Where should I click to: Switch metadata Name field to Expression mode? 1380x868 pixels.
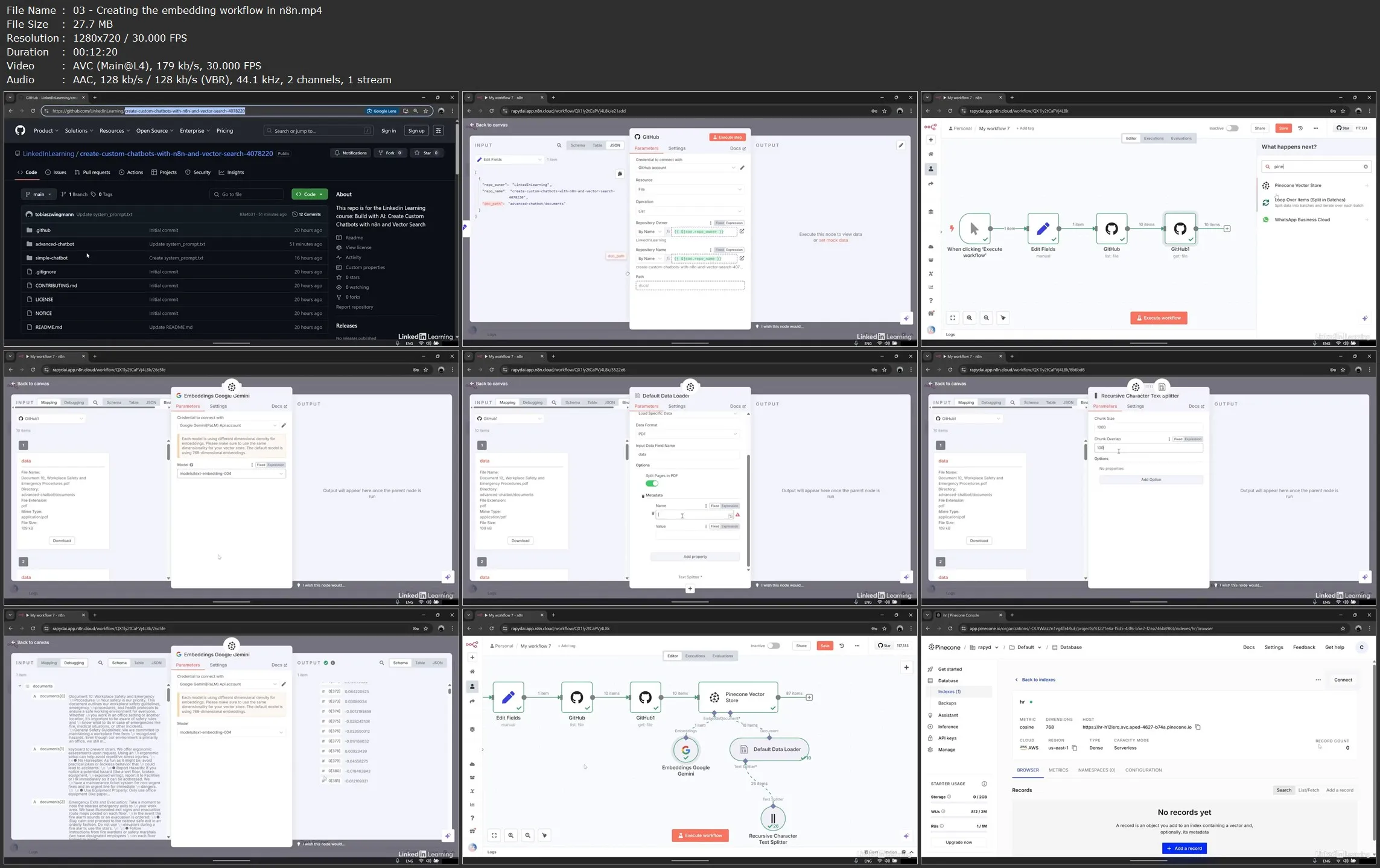730,506
